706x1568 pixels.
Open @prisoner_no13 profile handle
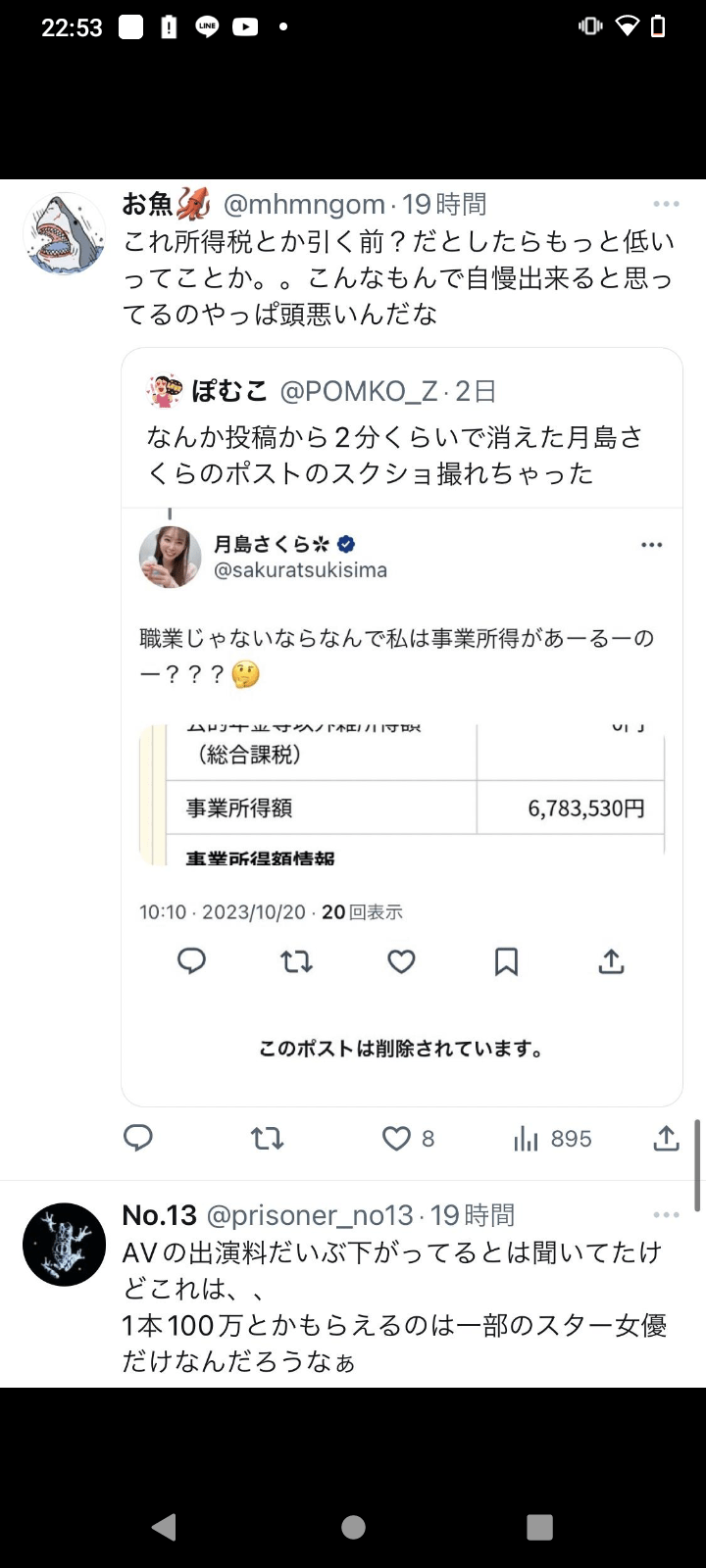pyautogui.click(x=310, y=1215)
